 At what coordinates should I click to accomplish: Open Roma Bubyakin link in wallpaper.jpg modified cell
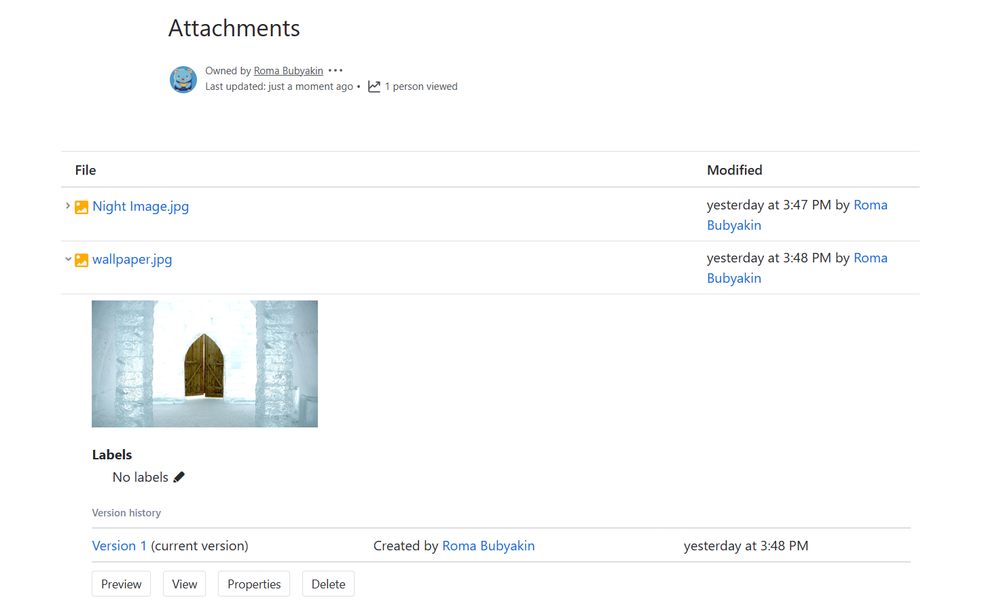pyautogui.click(x=797, y=268)
